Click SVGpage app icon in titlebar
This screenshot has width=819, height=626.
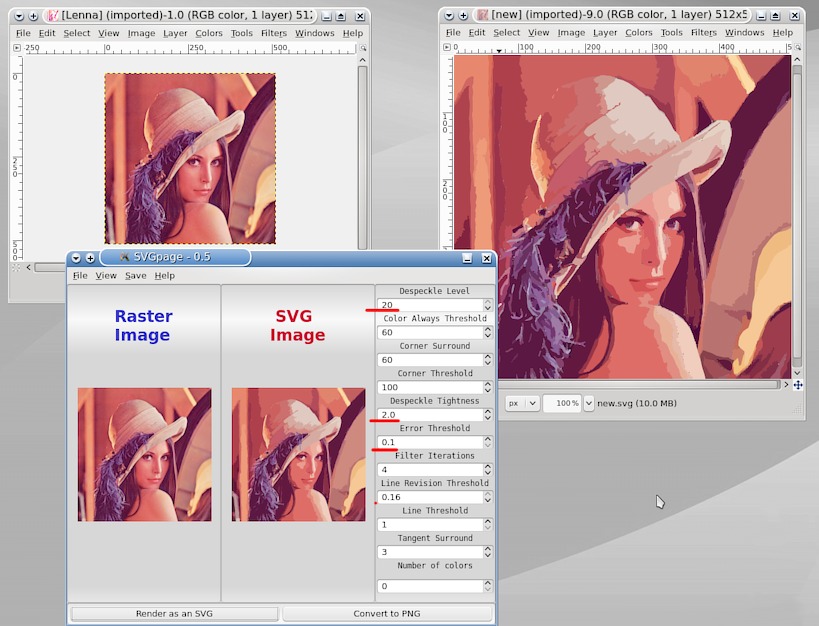pos(124,257)
